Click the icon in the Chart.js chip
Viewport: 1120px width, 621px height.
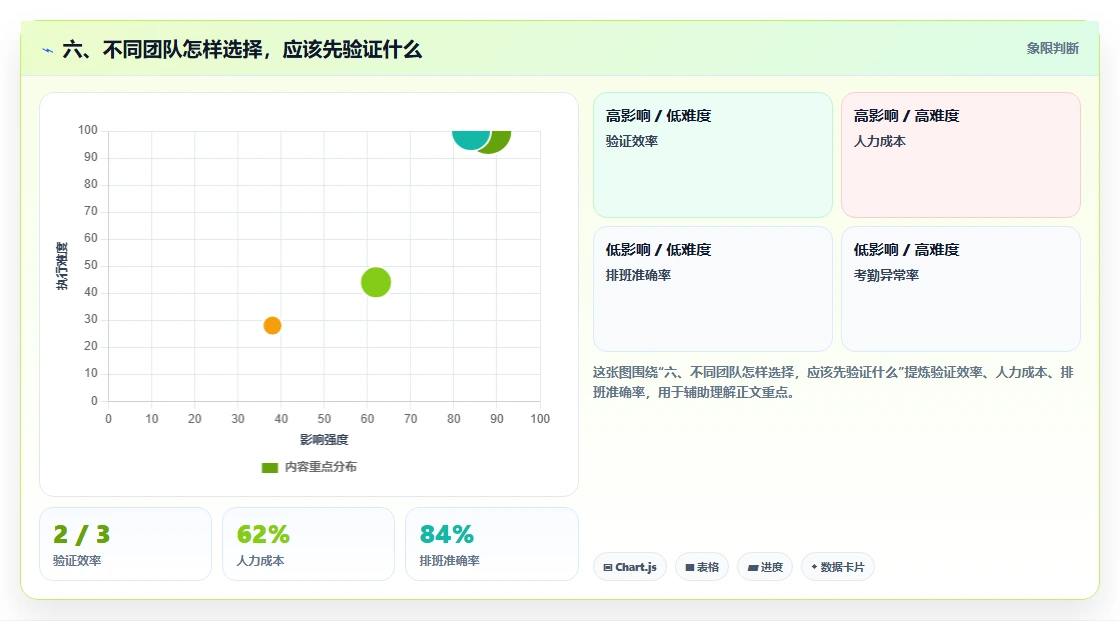(x=608, y=567)
